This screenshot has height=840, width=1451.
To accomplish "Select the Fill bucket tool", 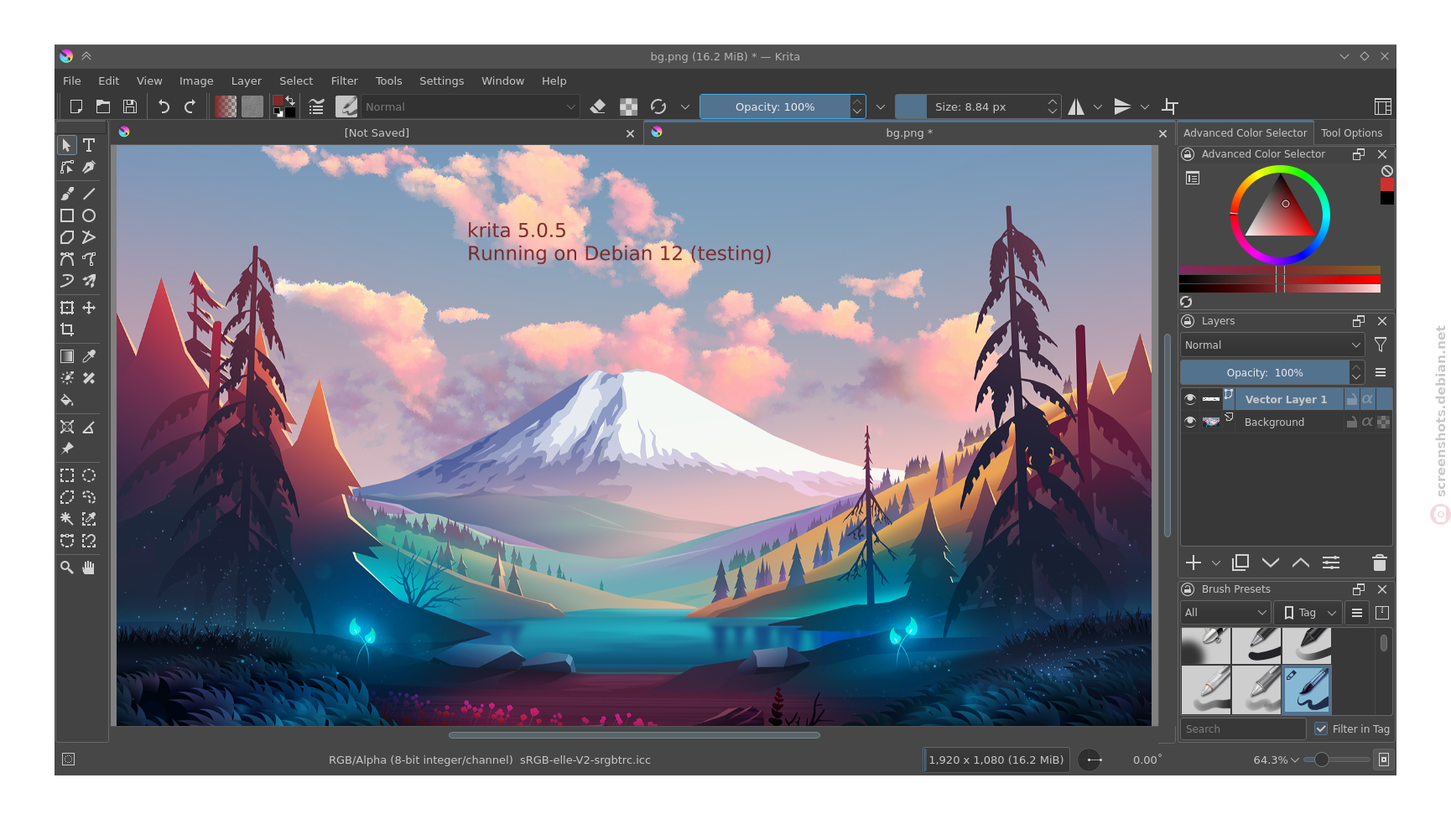I will pos(67,400).
